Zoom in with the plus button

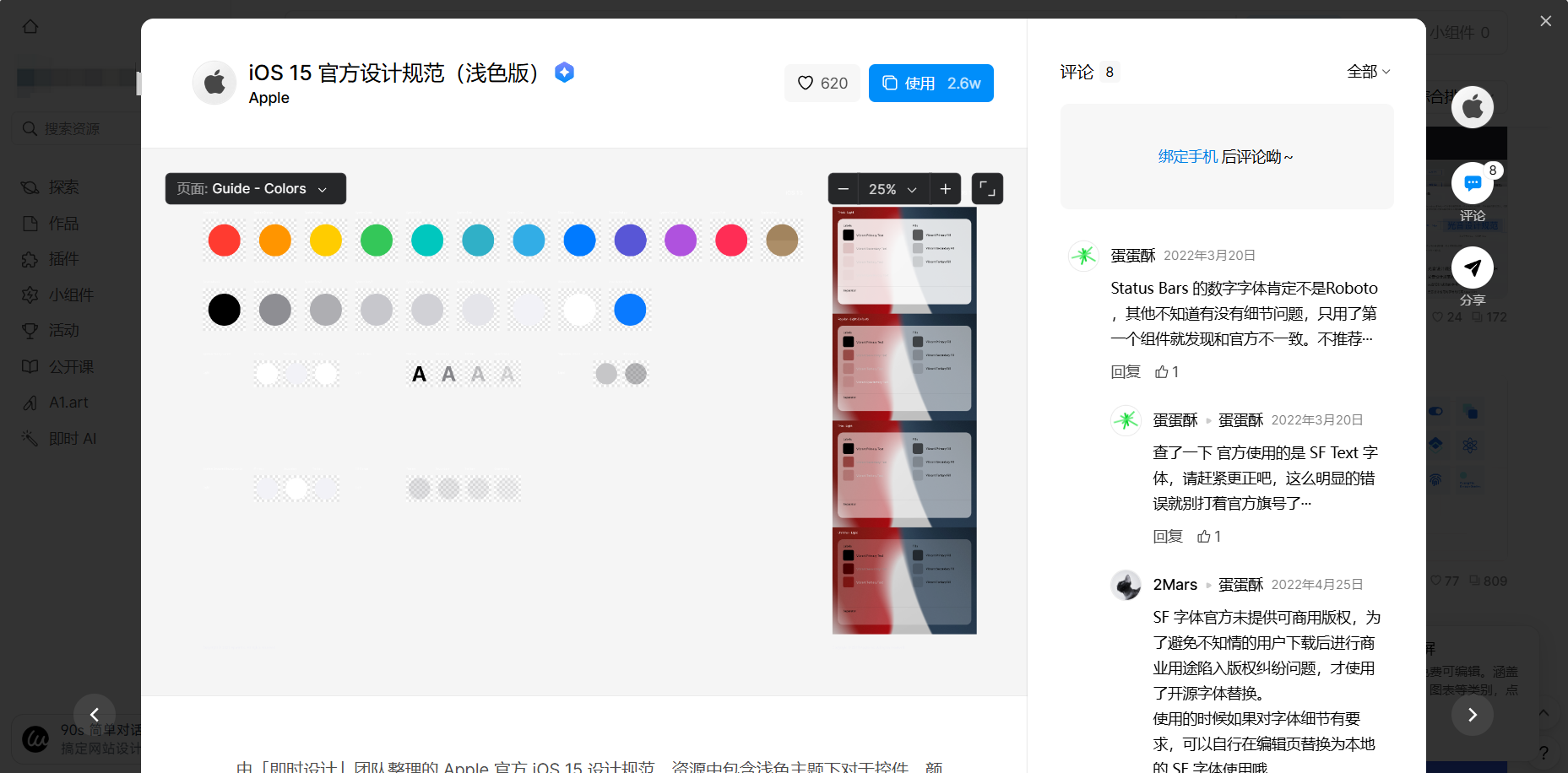tap(946, 189)
